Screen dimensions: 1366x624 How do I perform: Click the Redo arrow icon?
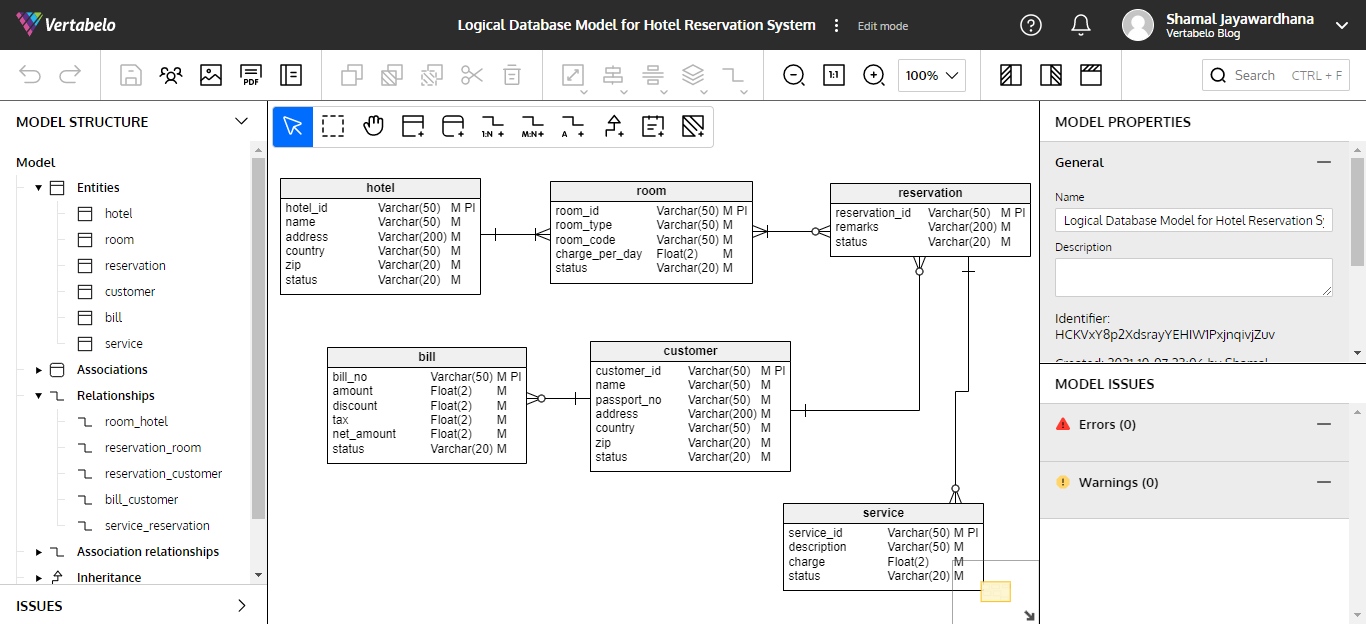[x=70, y=75]
